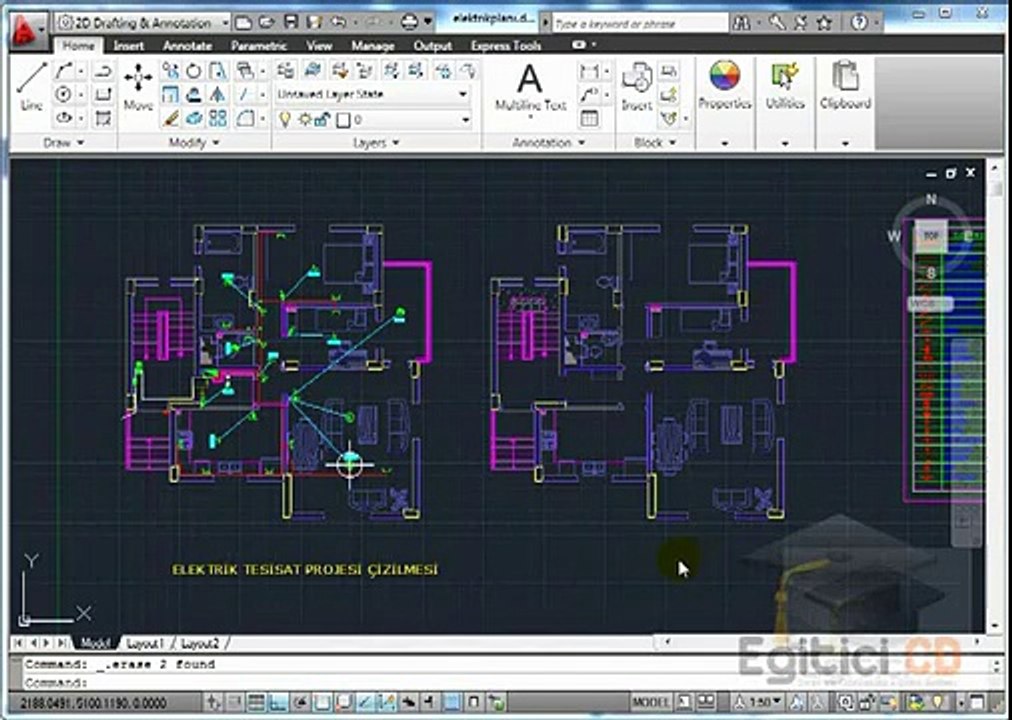This screenshot has height=720, width=1012.
Task: Expand the Modify panel
Action: (194, 143)
